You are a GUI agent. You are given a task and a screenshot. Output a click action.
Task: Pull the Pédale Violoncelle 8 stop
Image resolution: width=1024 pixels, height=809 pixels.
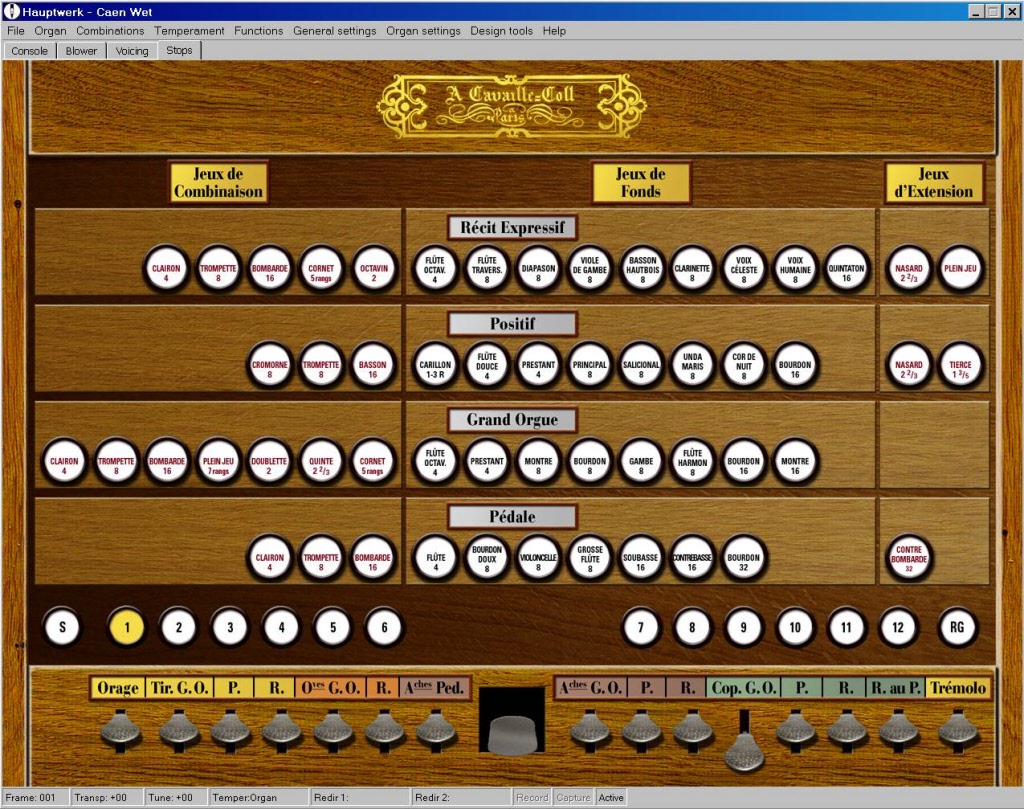(538, 558)
